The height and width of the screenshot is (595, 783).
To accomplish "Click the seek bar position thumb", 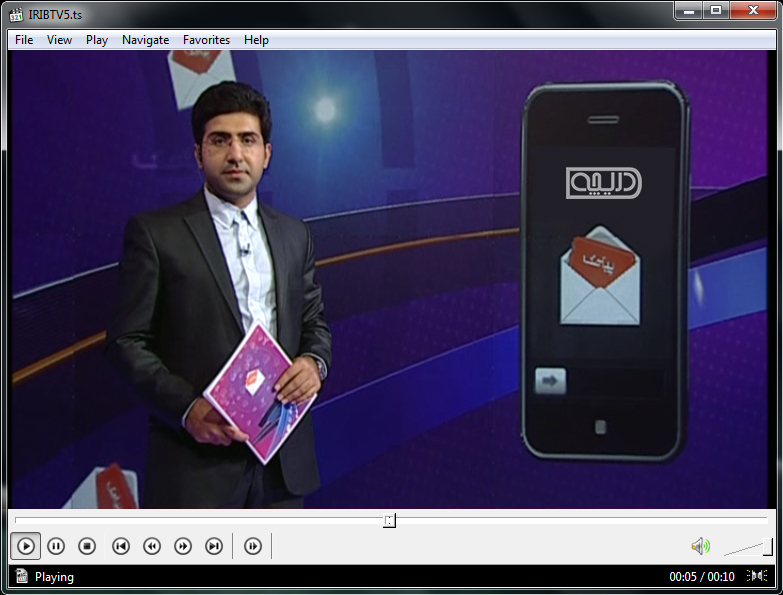I will [390, 520].
